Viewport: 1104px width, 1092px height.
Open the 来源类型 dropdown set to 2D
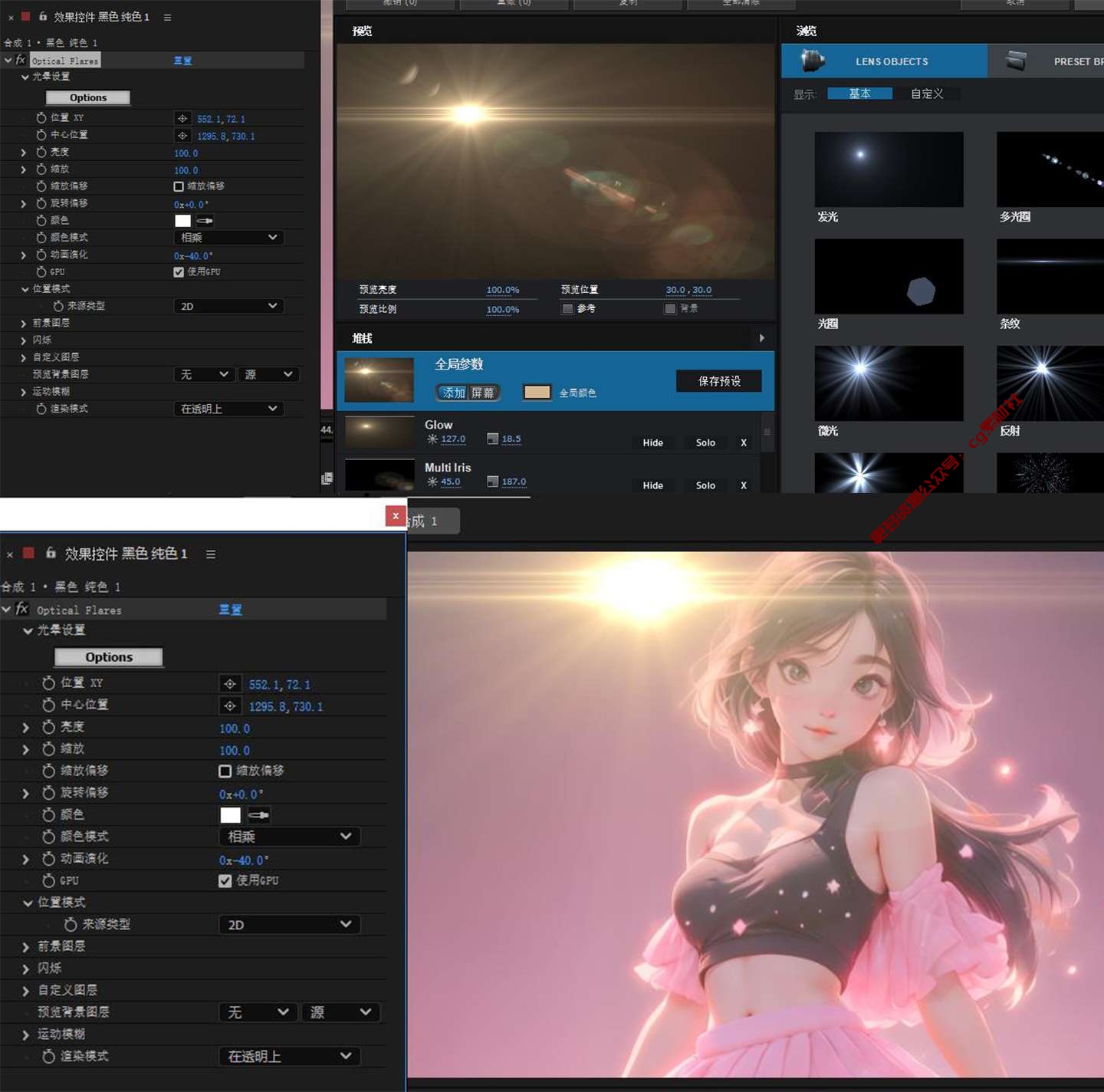tap(289, 925)
